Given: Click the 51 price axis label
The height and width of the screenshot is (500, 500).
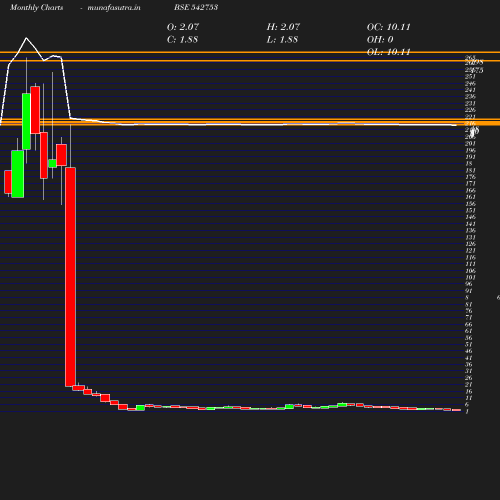Looking at the screenshot, I should 469,344.
